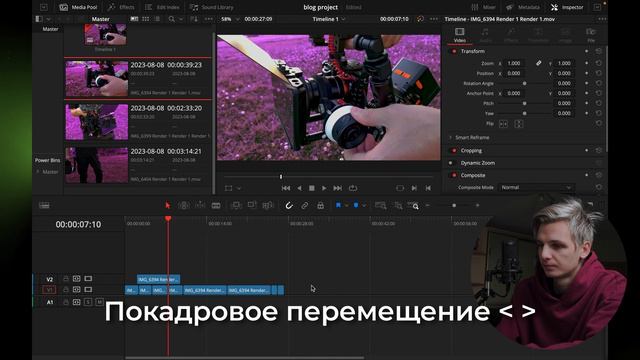
Task: Toggle Transform section enable switch
Action: pyautogui.click(x=454, y=51)
